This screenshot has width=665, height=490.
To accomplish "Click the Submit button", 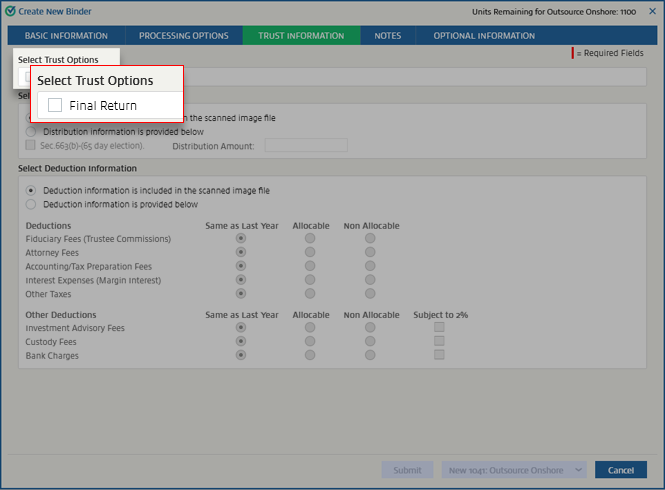I will 407,470.
